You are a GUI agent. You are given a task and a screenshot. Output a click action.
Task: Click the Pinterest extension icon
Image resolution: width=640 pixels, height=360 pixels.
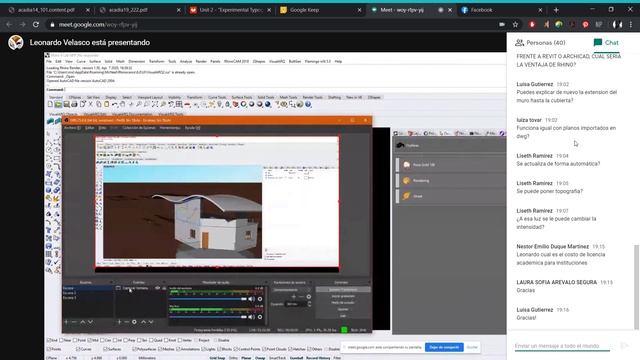tap(585, 24)
